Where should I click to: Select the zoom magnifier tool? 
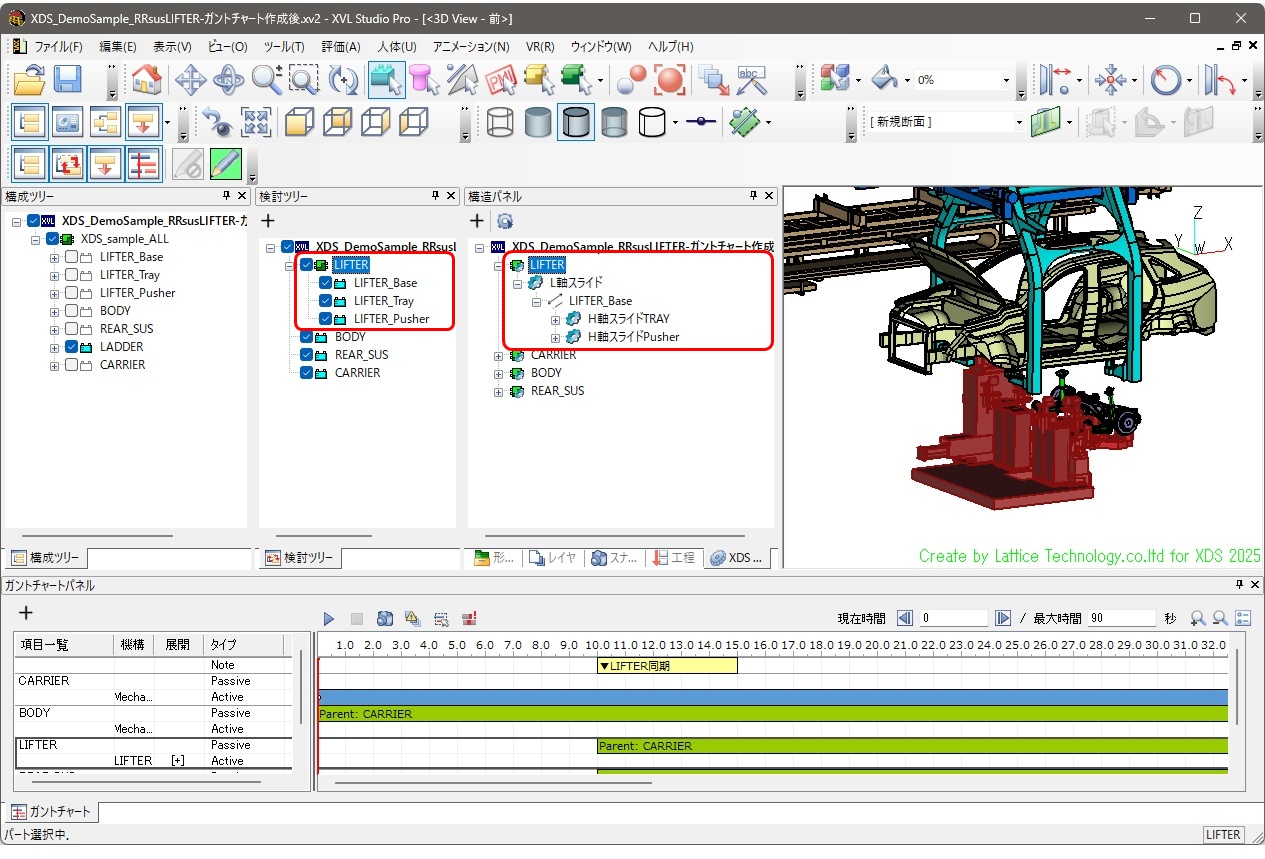pyautogui.click(x=266, y=80)
